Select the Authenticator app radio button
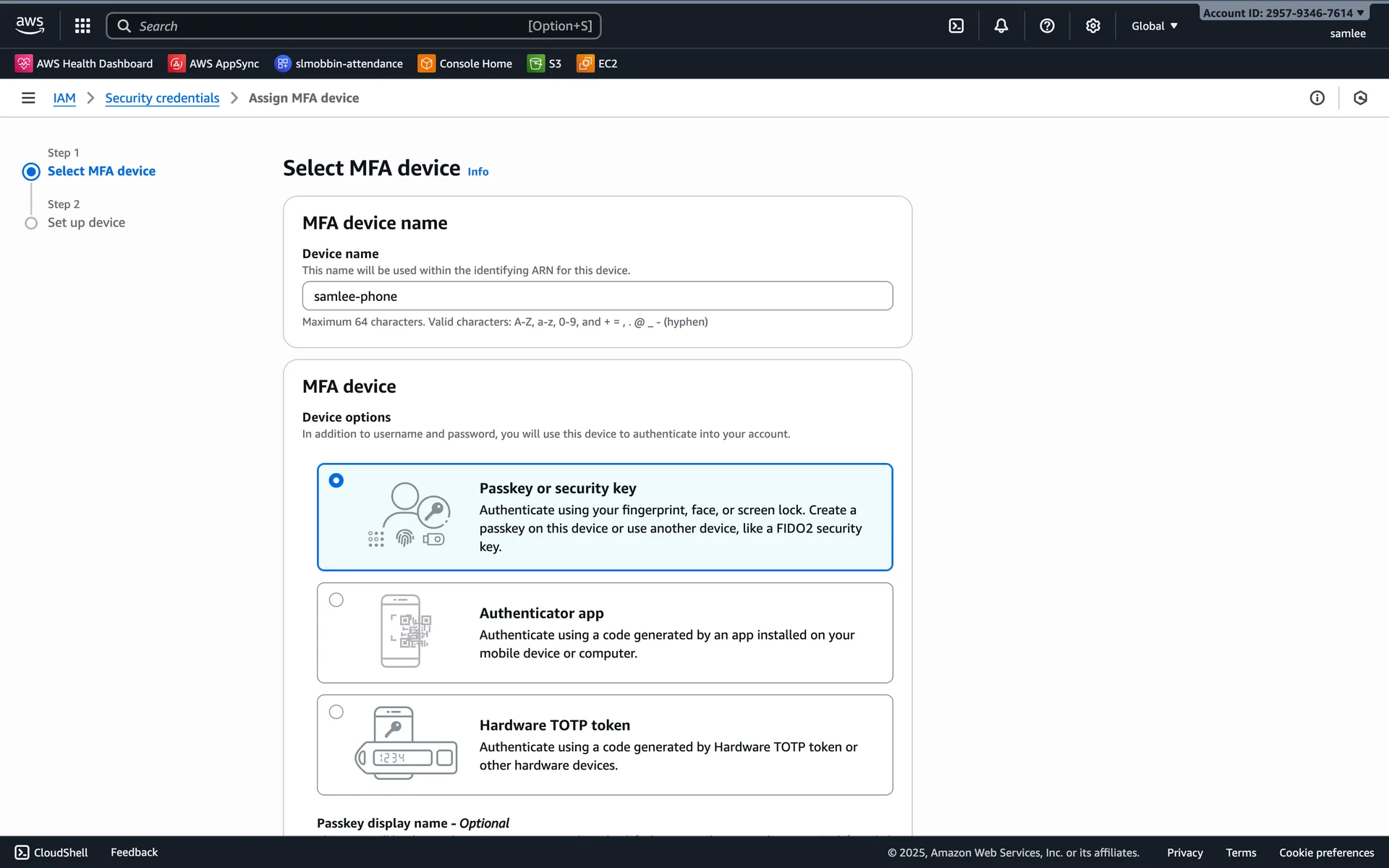This screenshot has height=868, width=1389. click(336, 600)
